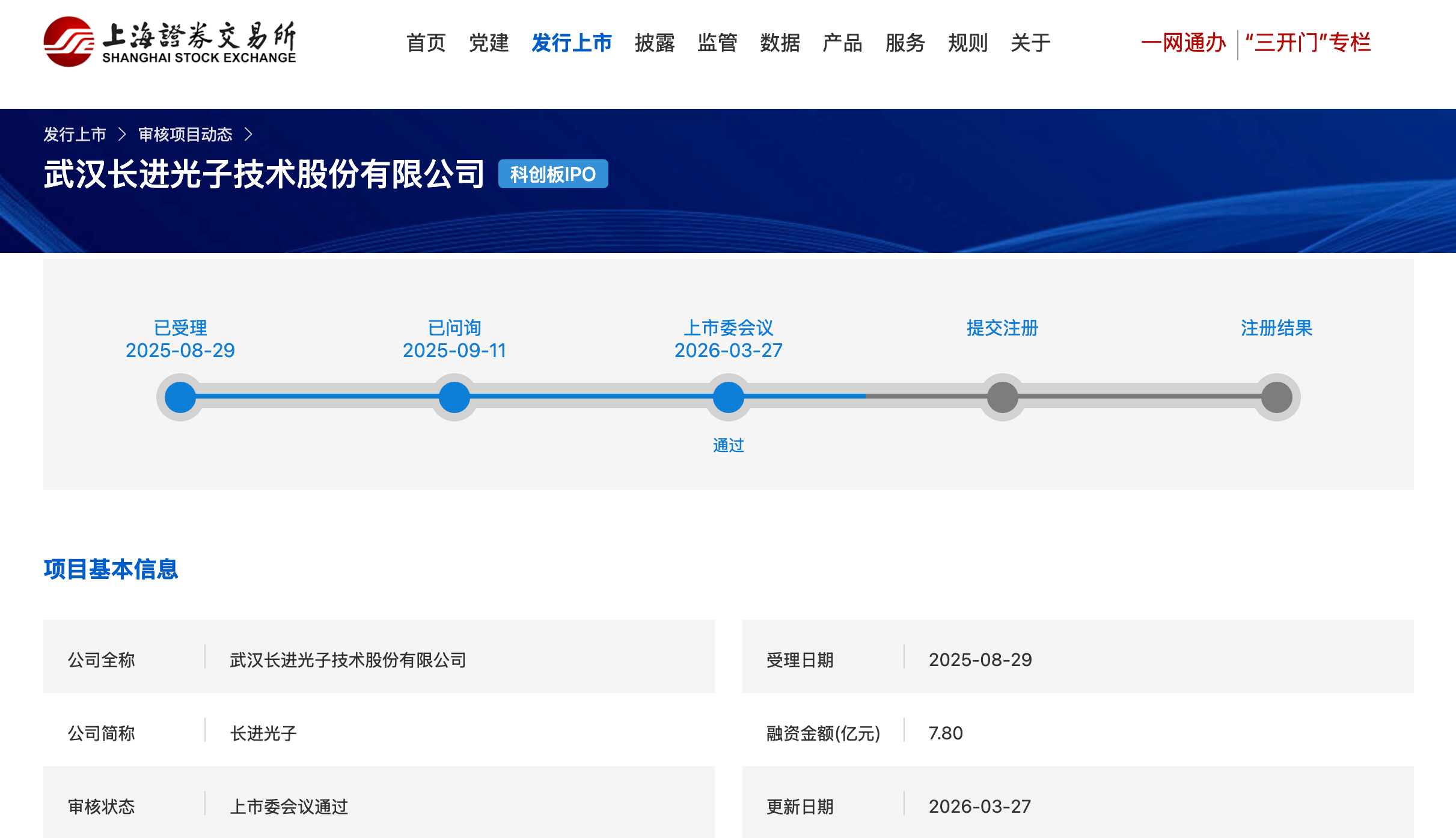The image size is (1456, 838).
Task: Click the 科创板IPO badge
Action: [552, 174]
